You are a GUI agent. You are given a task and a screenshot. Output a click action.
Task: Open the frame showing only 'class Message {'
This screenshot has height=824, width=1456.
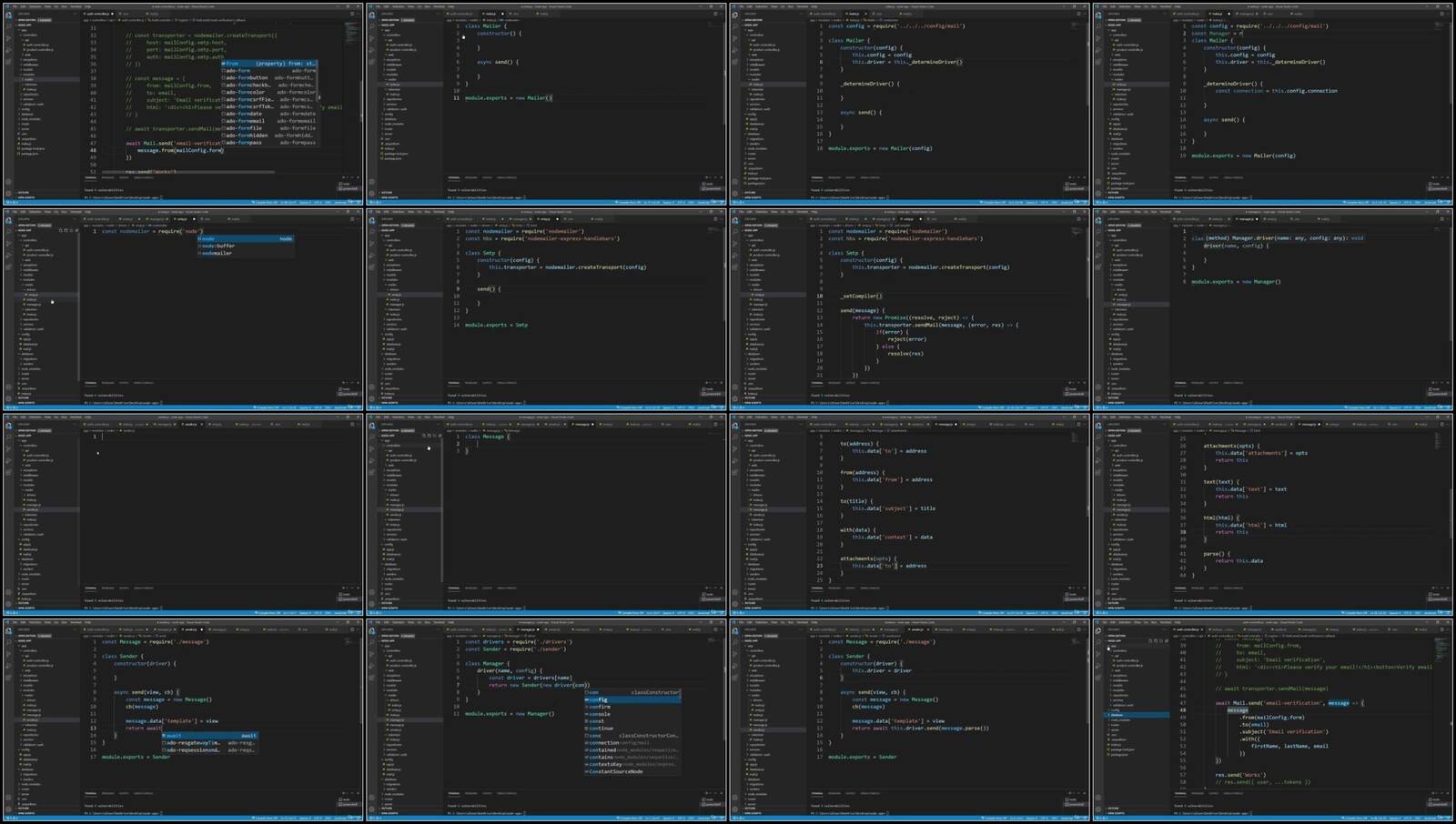pos(546,515)
